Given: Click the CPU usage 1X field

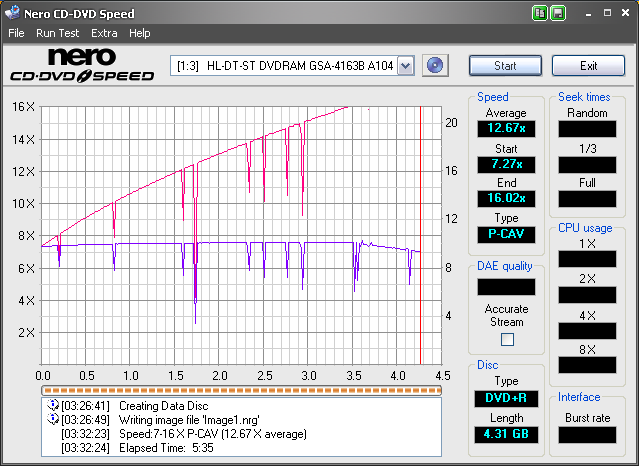Looking at the screenshot, I should click(587, 259).
